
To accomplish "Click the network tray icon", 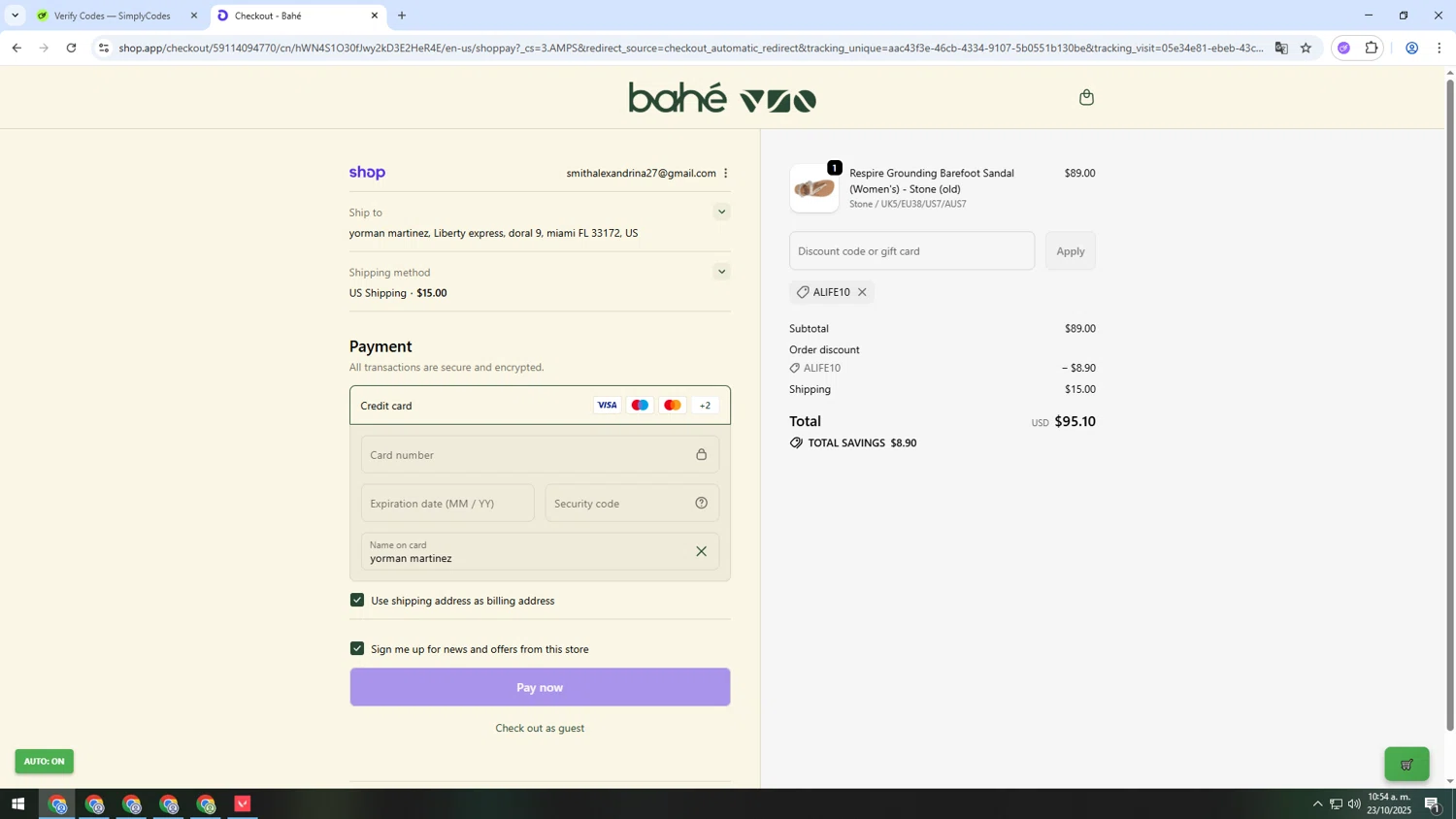I will coord(1336,804).
